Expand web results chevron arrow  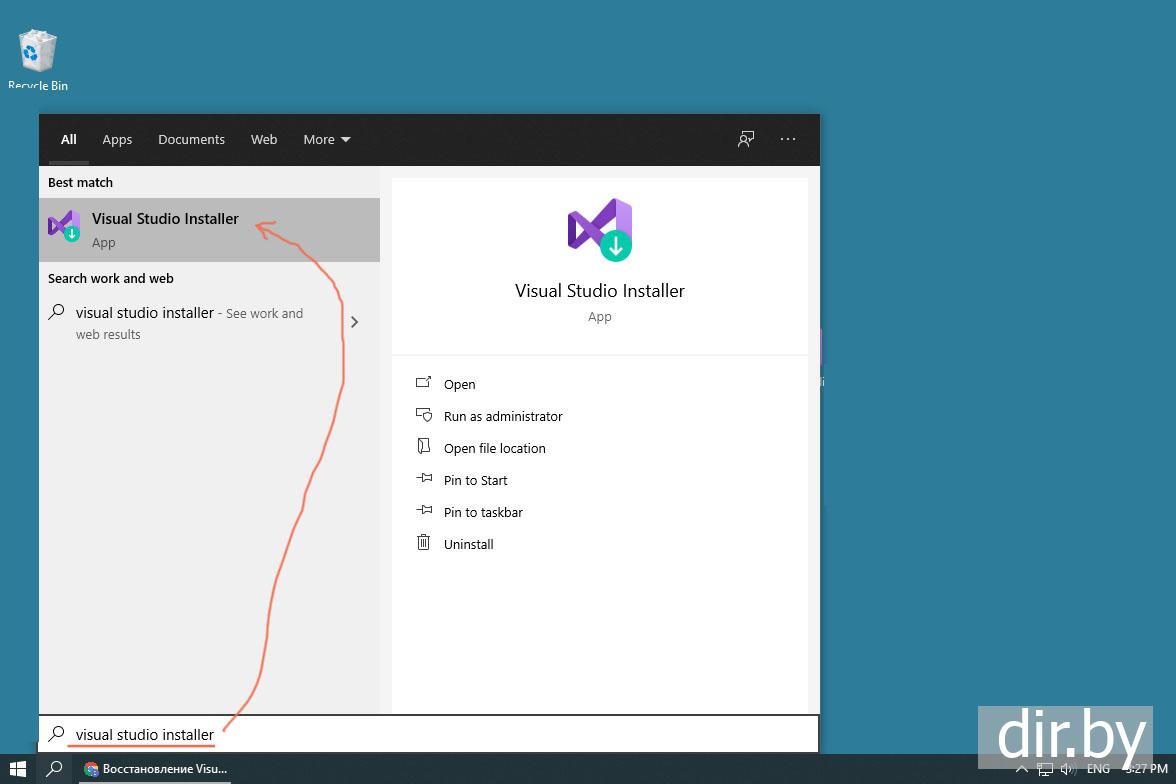[354, 322]
